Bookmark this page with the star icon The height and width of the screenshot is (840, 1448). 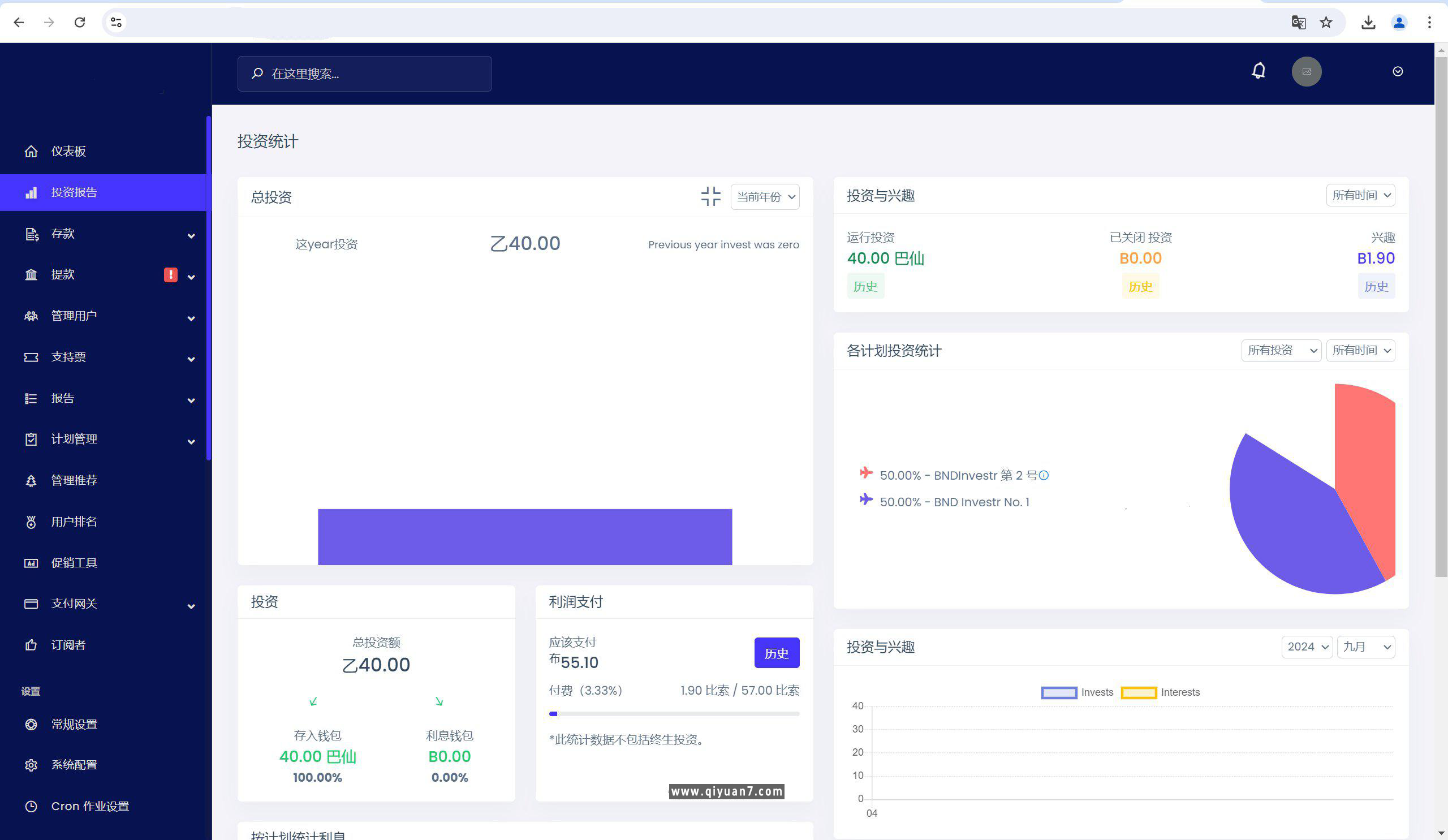click(x=1326, y=23)
